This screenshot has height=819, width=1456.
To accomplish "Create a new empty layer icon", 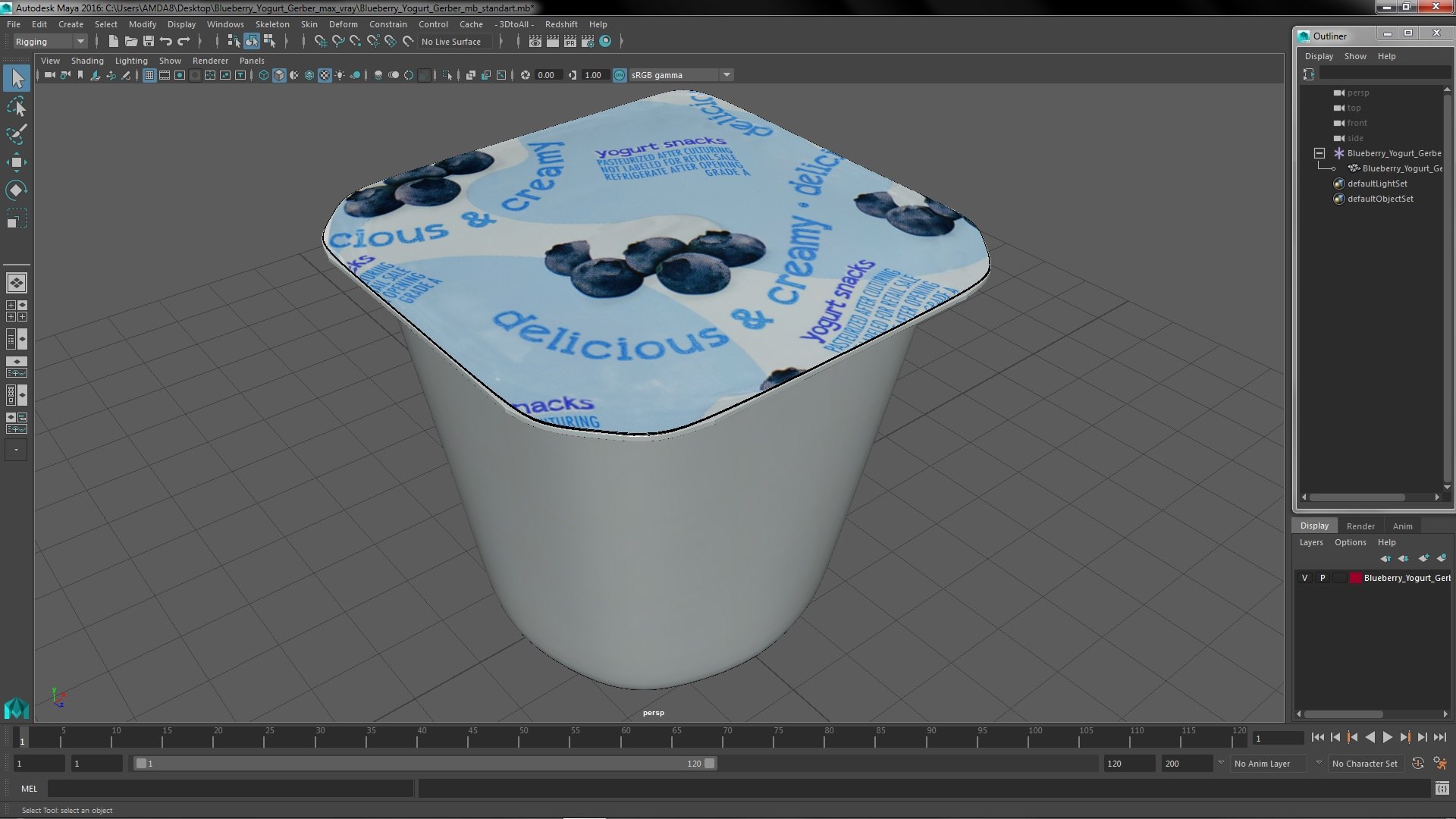I will tap(1423, 558).
